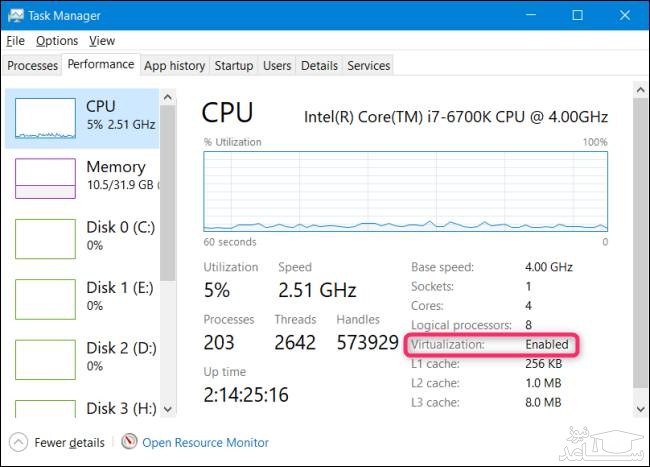The width and height of the screenshot is (650, 467).
Task: Open the Services tab
Action: (x=368, y=66)
